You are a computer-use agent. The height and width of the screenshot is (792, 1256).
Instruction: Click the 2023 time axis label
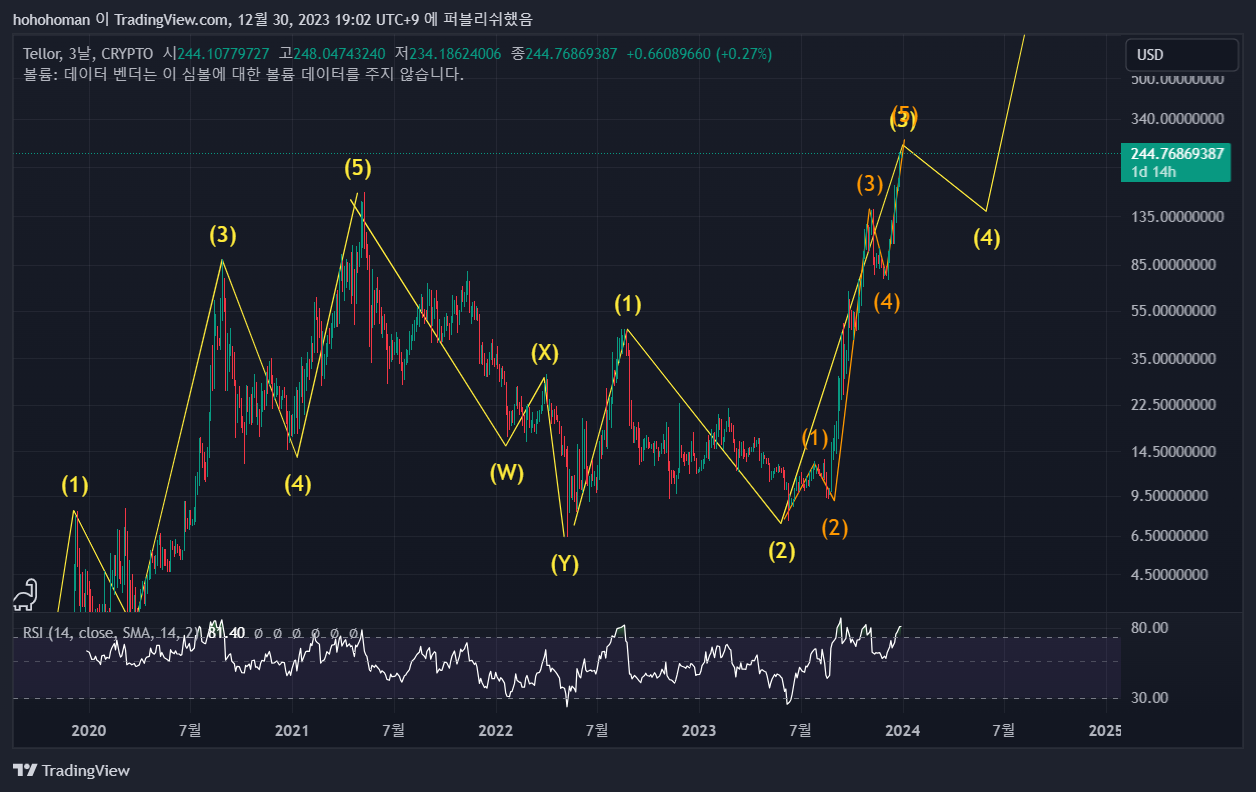(x=698, y=730)
